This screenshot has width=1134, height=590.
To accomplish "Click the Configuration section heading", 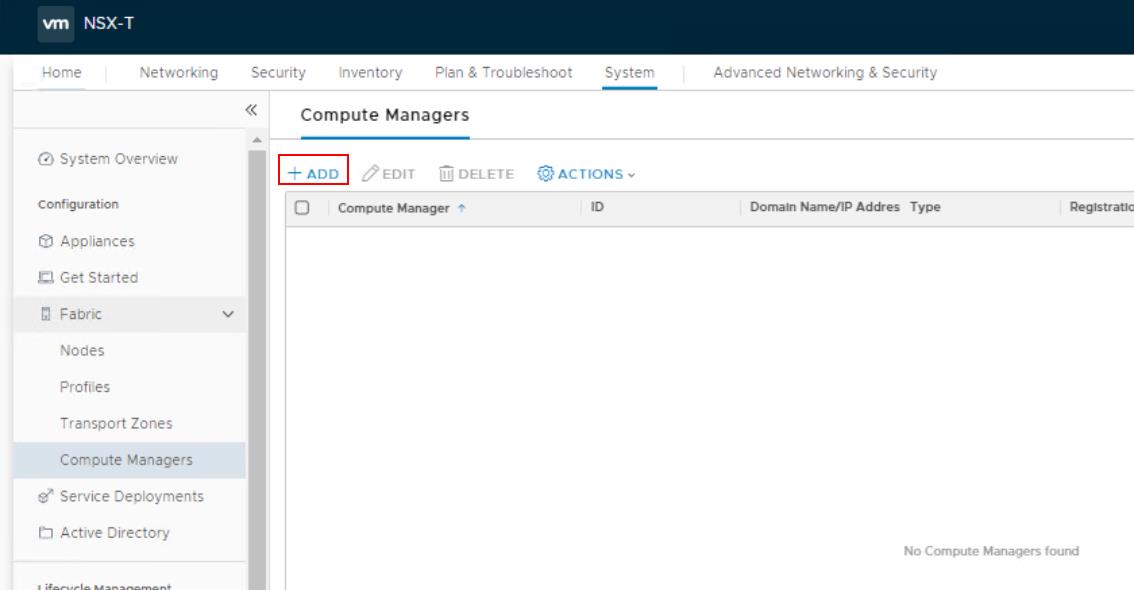I will click(78, 205).
